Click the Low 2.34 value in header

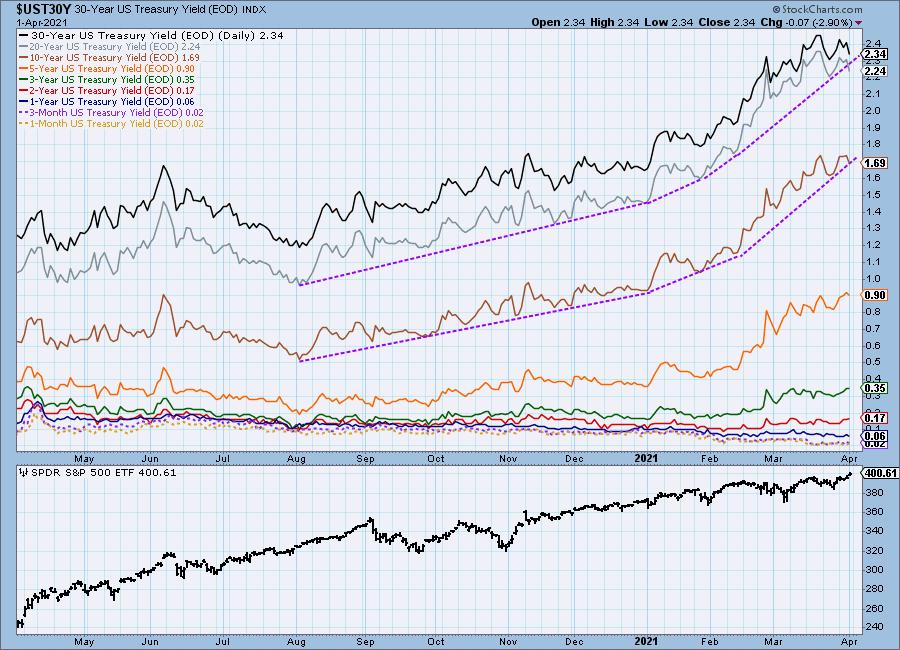click(x=669, y=22)
